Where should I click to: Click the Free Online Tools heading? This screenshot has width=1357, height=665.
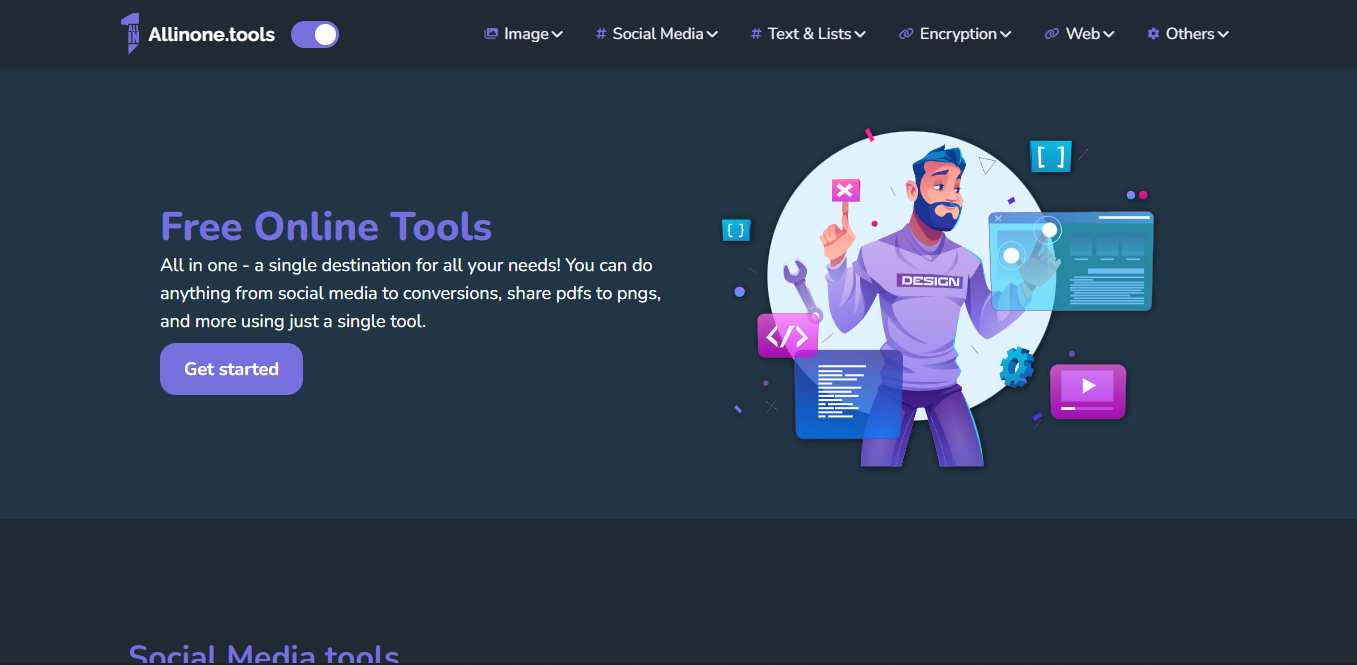(326, 226)
